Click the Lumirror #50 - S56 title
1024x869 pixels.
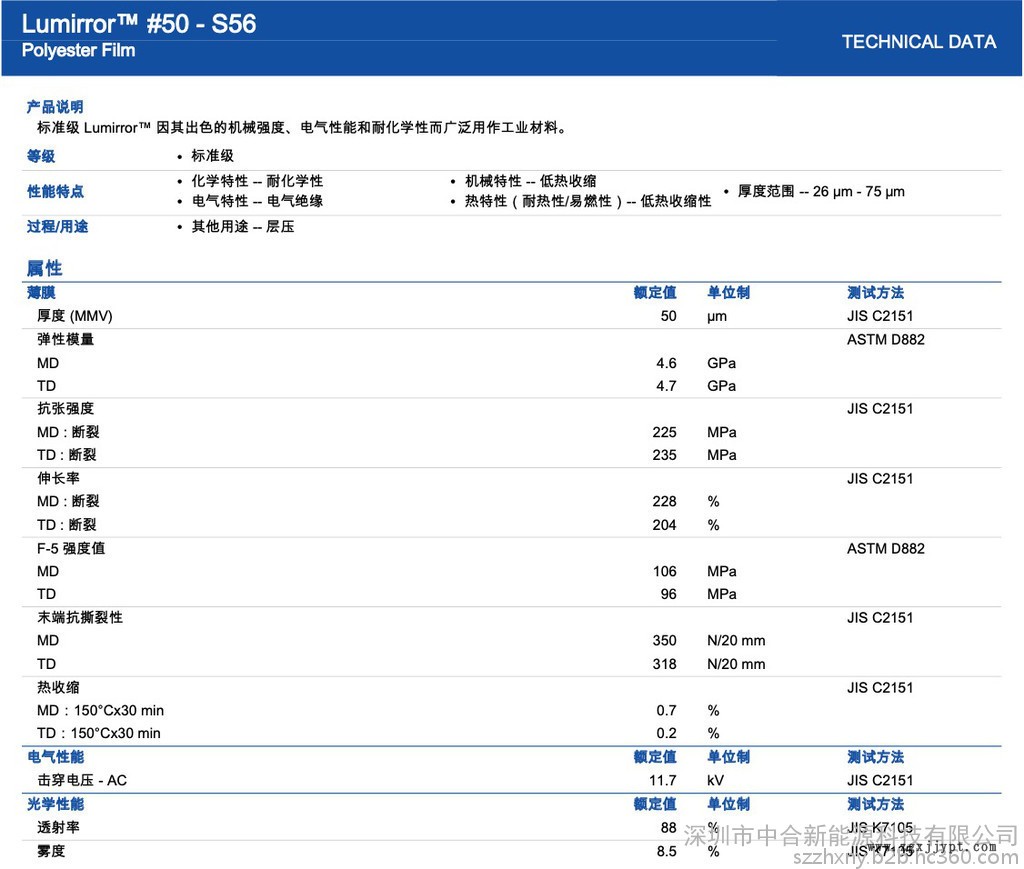click(x=140, y=23)
